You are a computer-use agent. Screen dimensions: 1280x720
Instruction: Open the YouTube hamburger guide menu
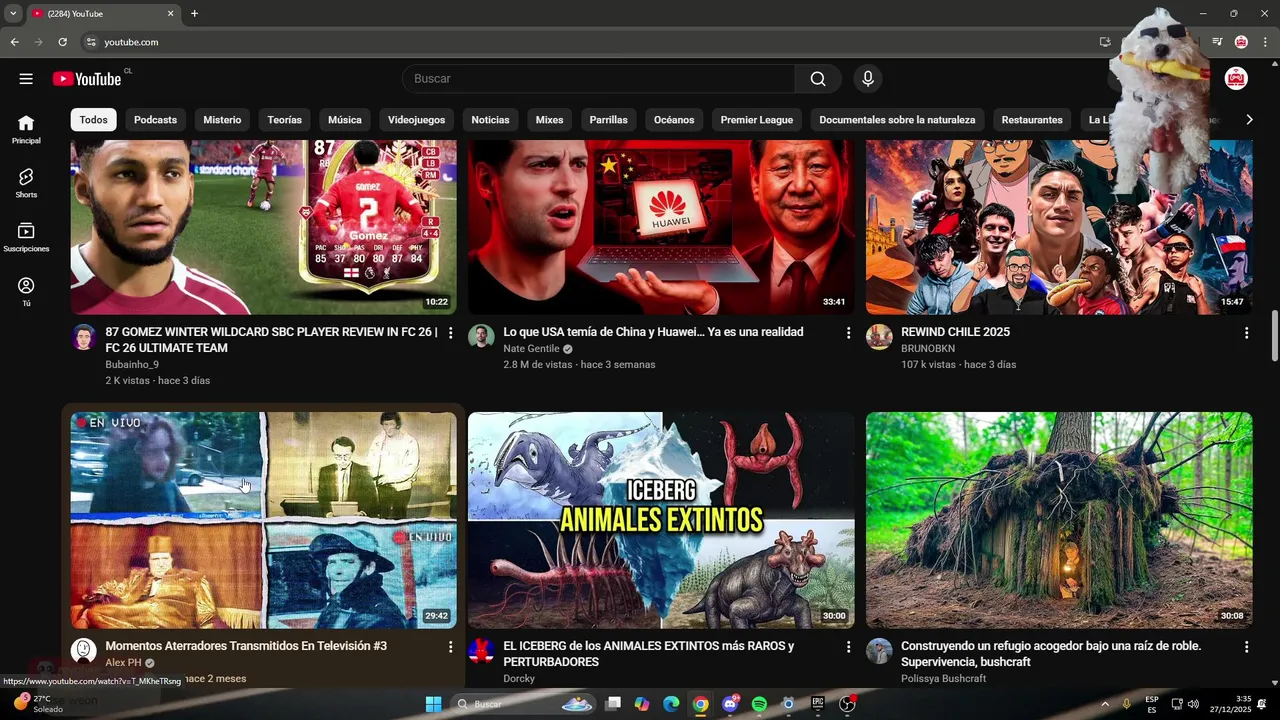click(x=26, y=79)
